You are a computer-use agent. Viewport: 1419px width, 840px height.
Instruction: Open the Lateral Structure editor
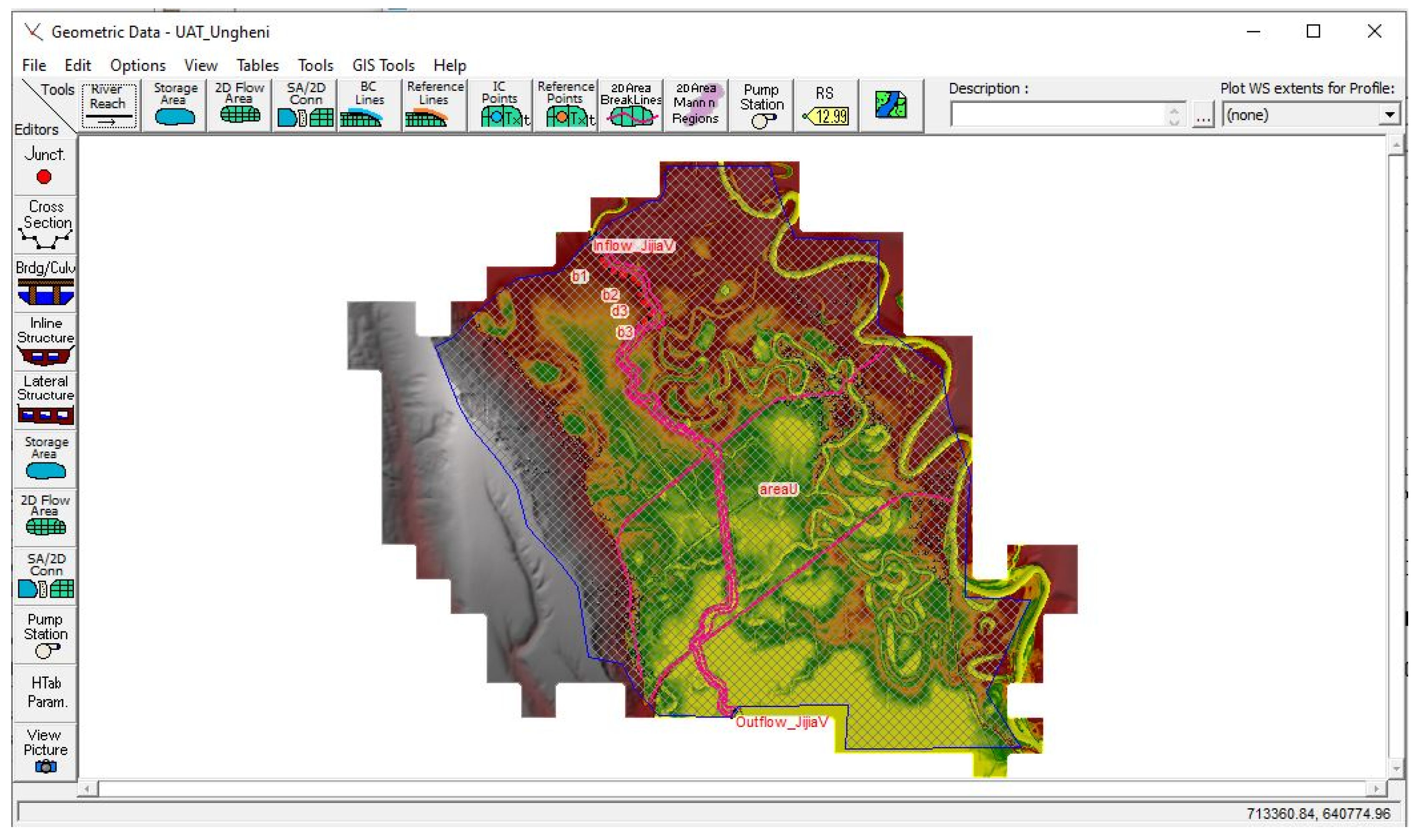tap(45, 400)
